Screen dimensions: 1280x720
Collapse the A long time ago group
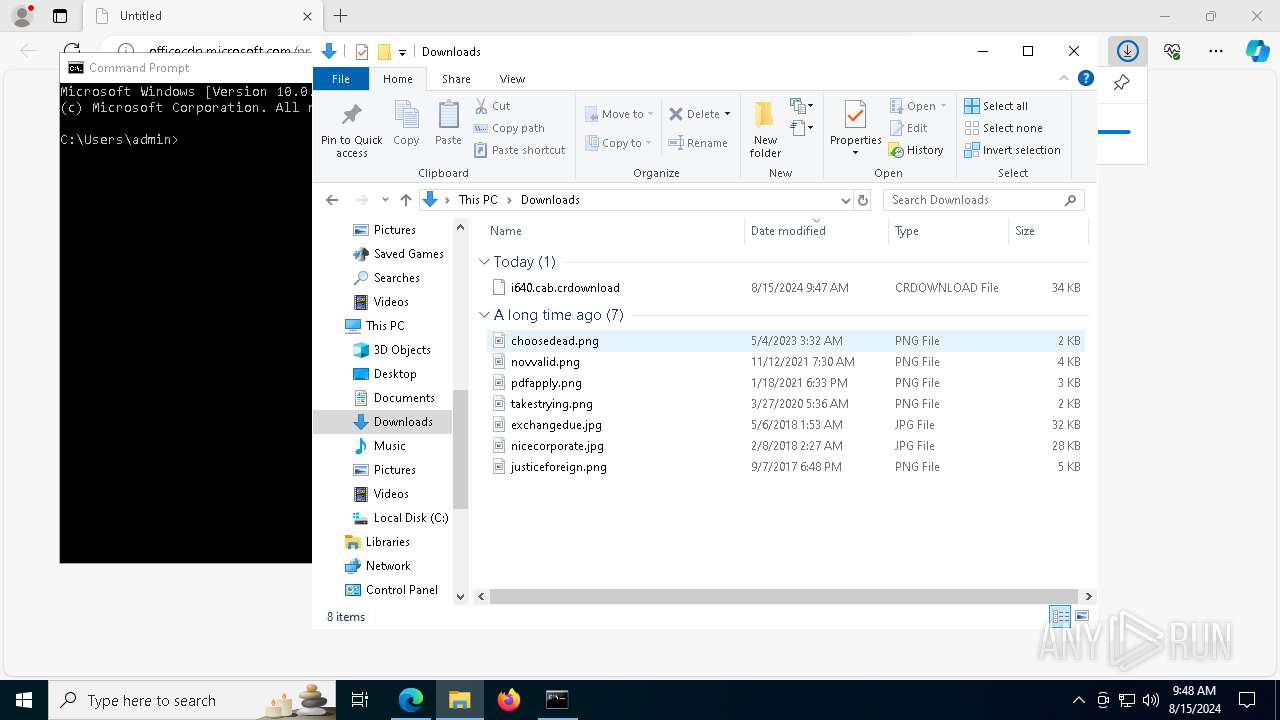[484, 315]
